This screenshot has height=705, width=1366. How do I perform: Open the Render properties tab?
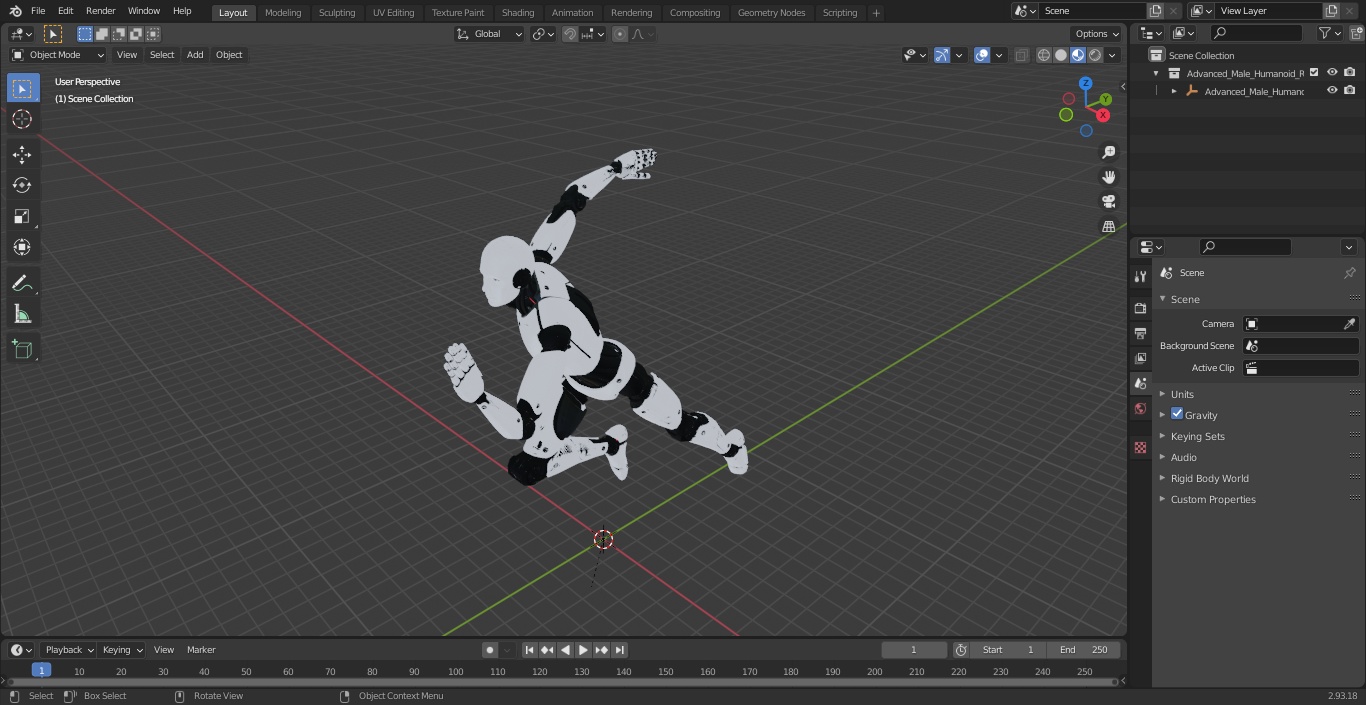point(1140,308)
